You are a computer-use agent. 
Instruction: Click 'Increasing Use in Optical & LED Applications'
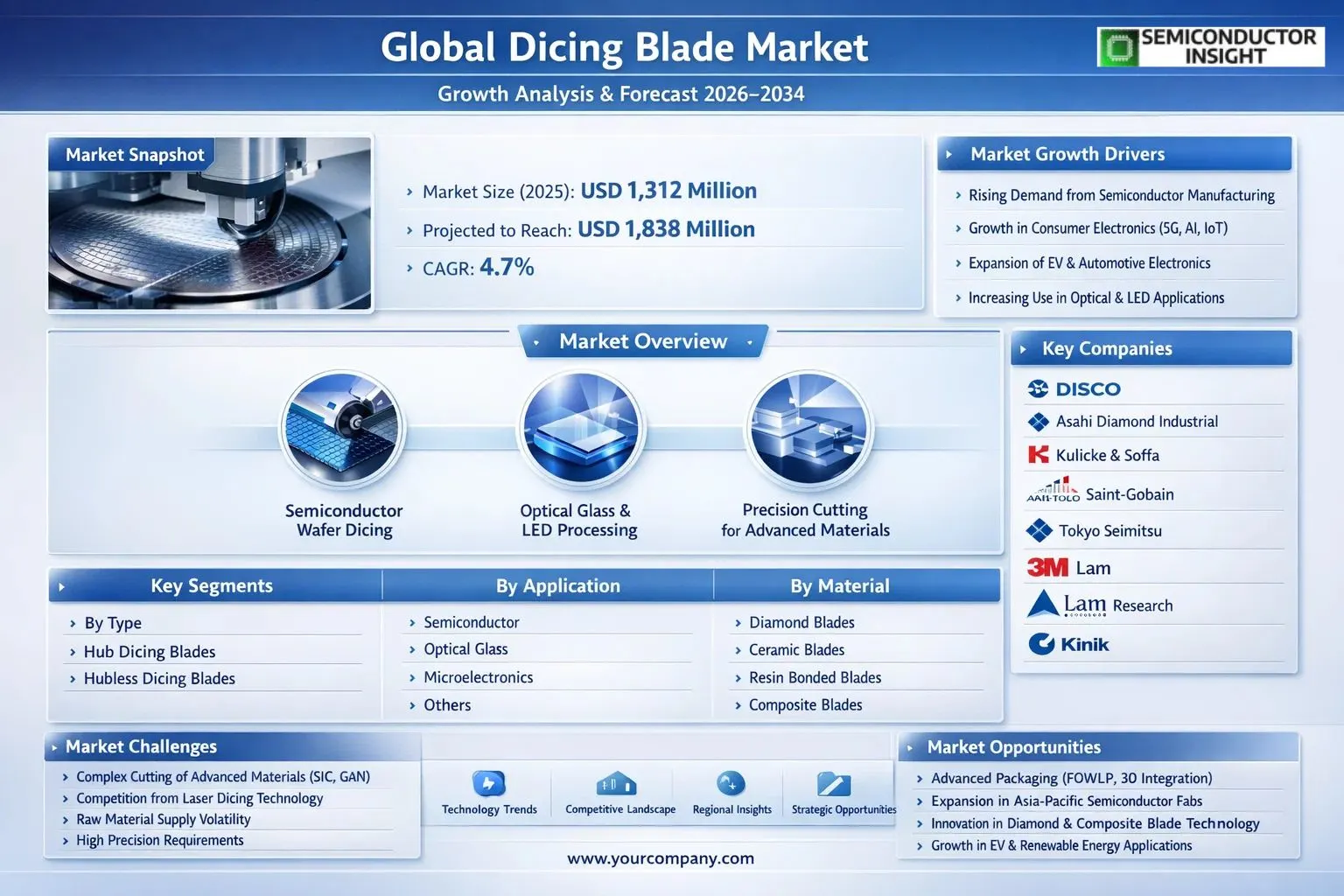(1095, 298)
